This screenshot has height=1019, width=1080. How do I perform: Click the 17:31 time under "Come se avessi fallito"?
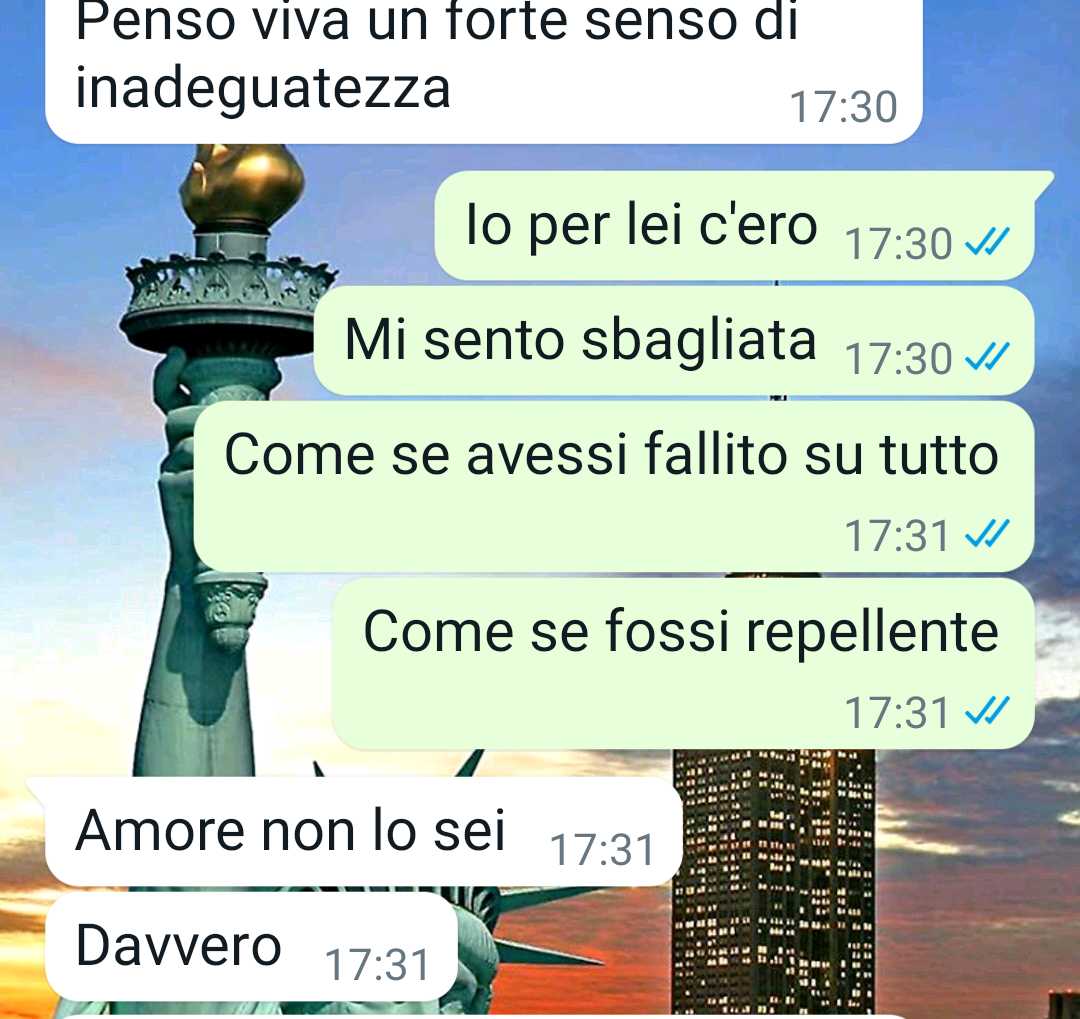coord(897,536)
